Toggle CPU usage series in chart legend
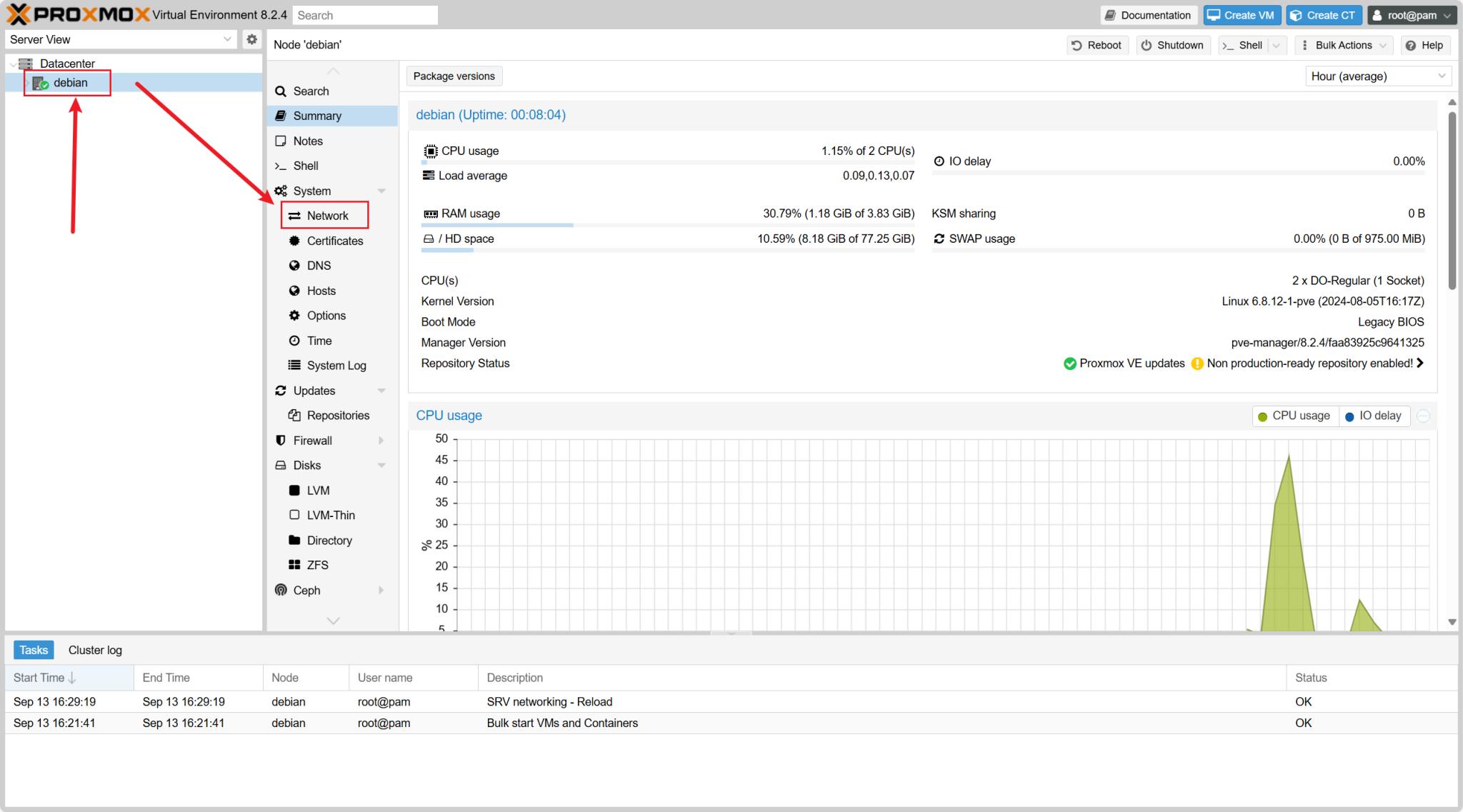 (x=1294, y=416)
